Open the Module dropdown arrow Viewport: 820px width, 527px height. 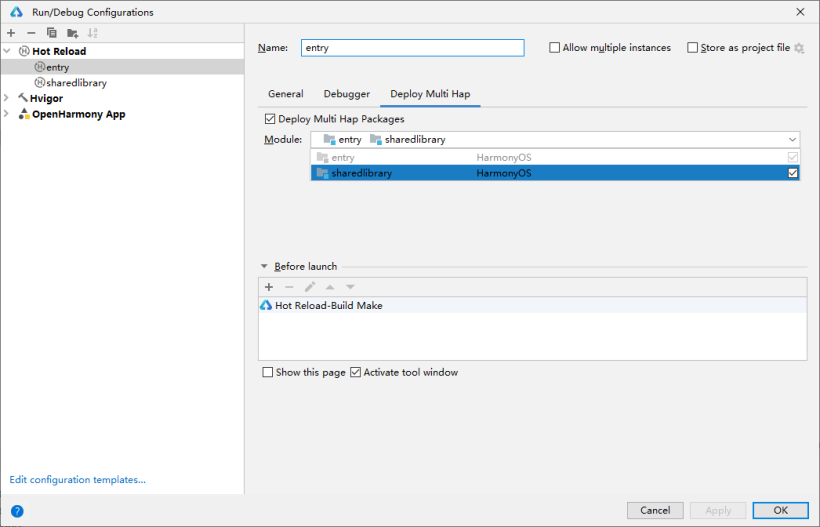[x=792, y=140]
